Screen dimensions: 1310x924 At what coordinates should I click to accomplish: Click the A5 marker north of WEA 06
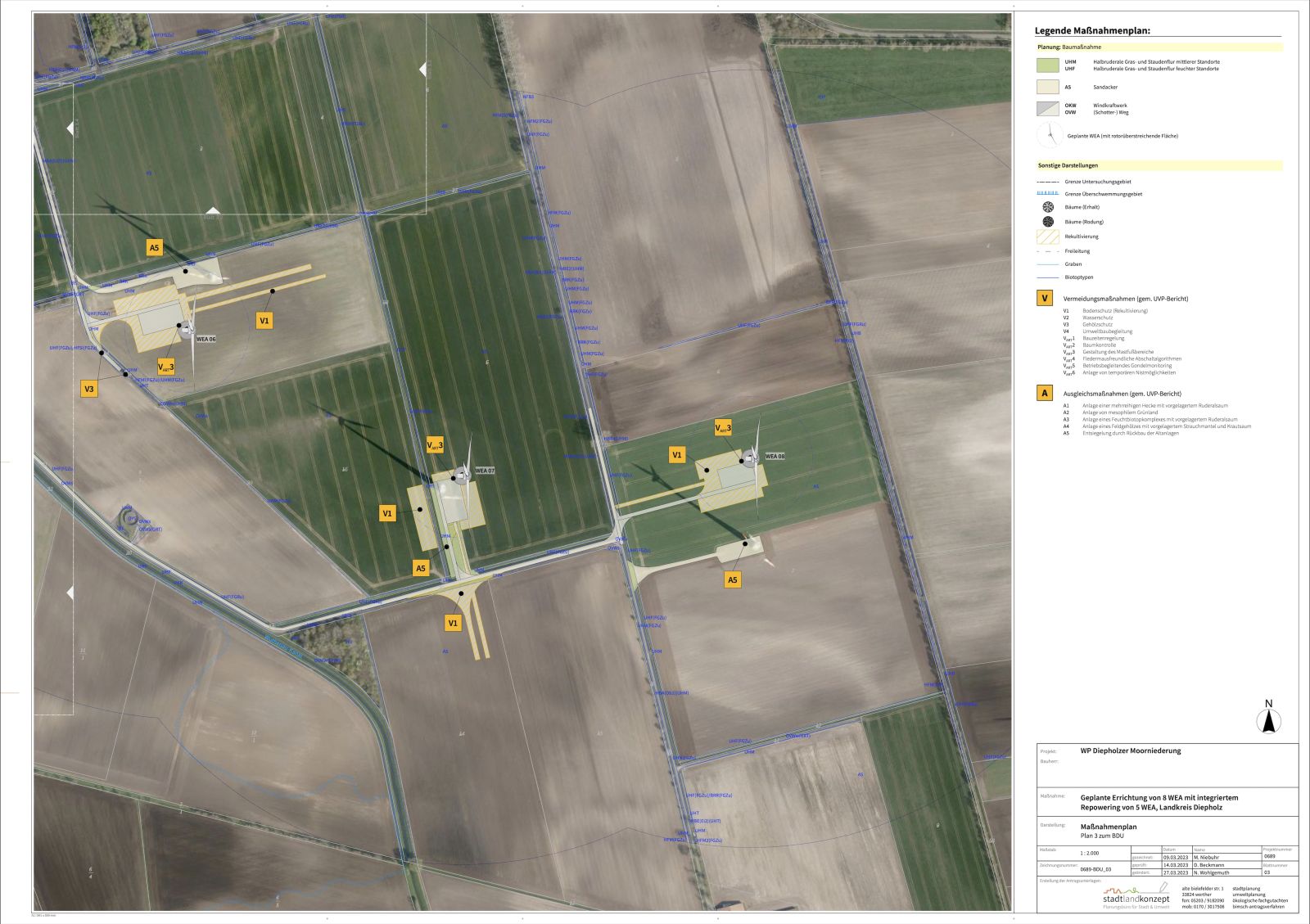154,247
